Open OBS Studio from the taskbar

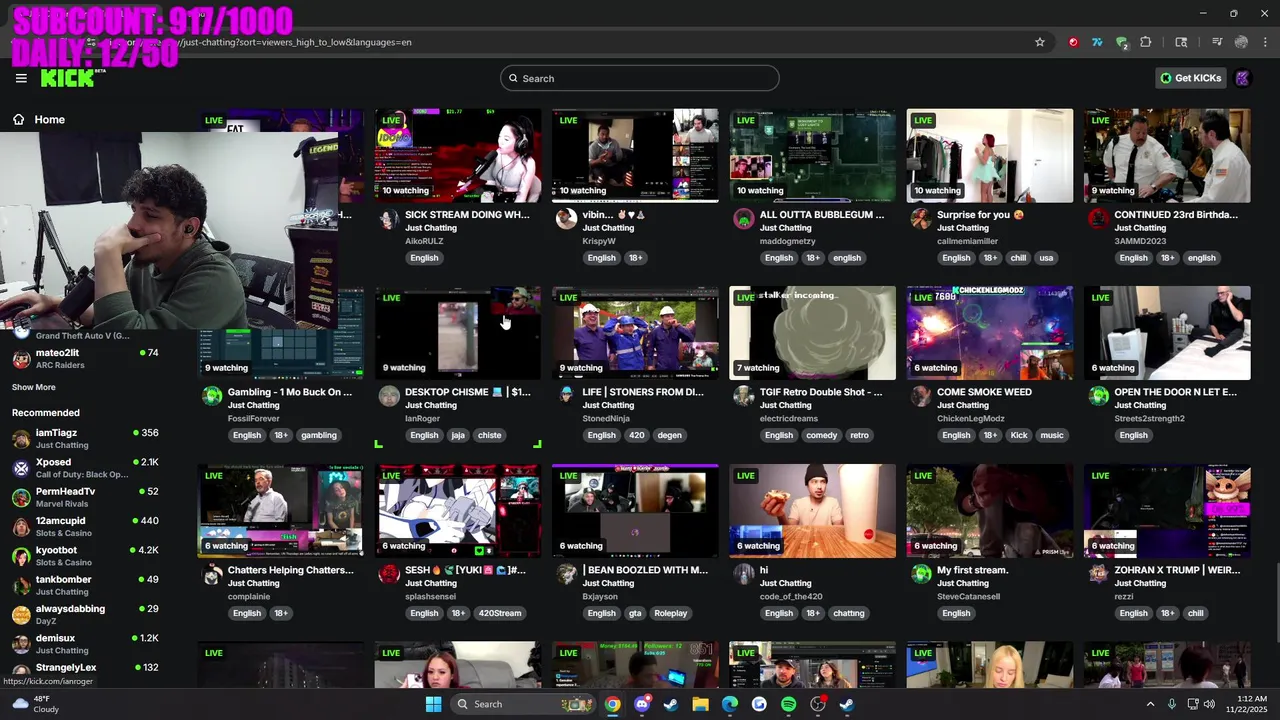point(818,704)
